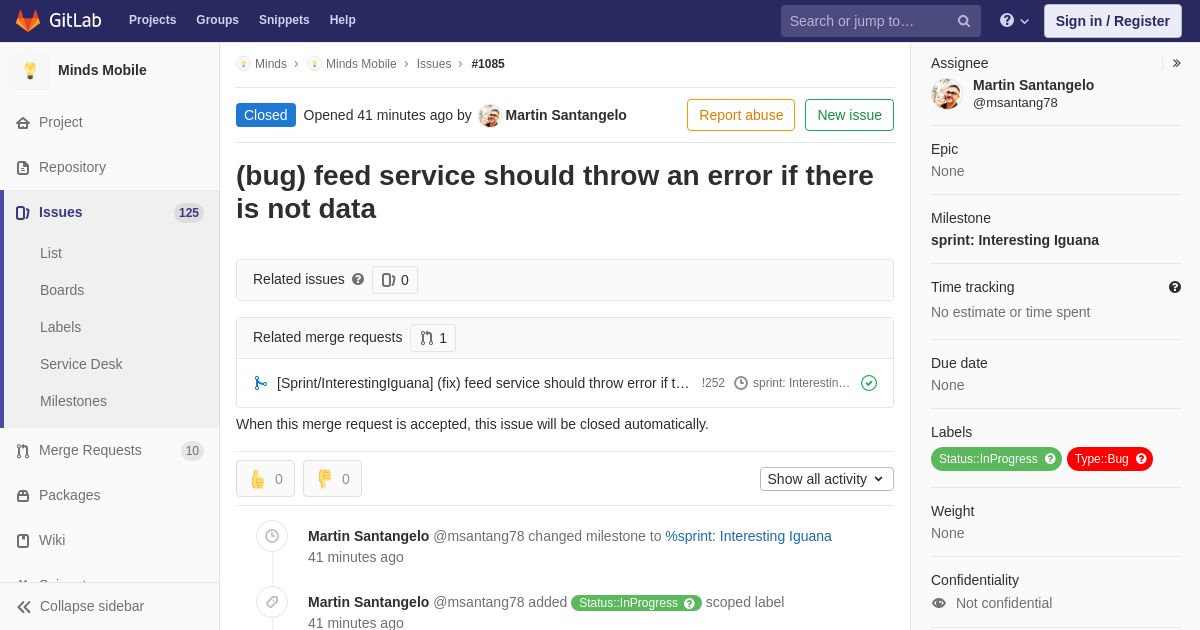Open Show all activity dropdown
The image size is (1200, 630).
click(x=827, y=479)
